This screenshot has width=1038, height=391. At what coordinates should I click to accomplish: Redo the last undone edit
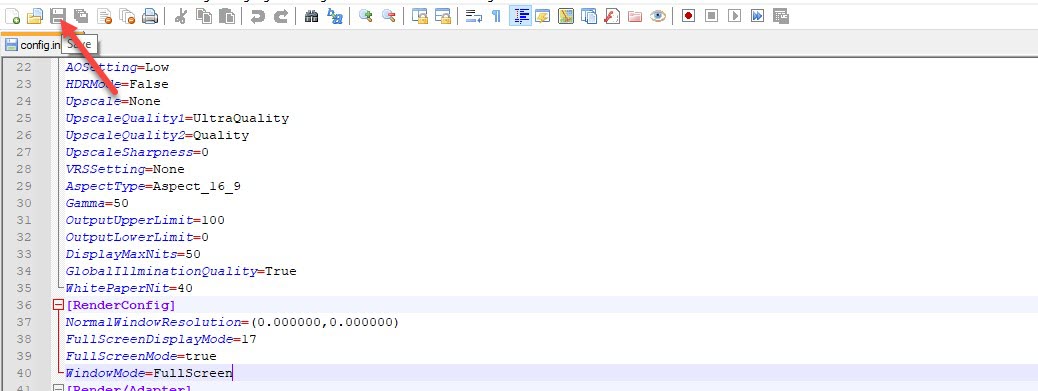281,17
